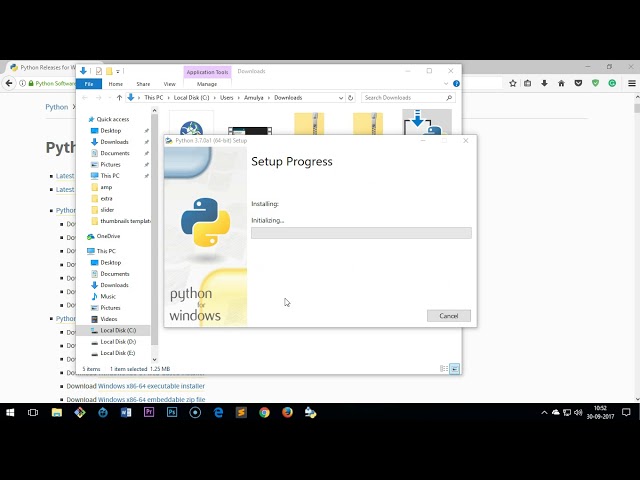Viewport: 640px width, 480px height.
Task: Open Quick access in the navigation pane
Action: [113, 119]
